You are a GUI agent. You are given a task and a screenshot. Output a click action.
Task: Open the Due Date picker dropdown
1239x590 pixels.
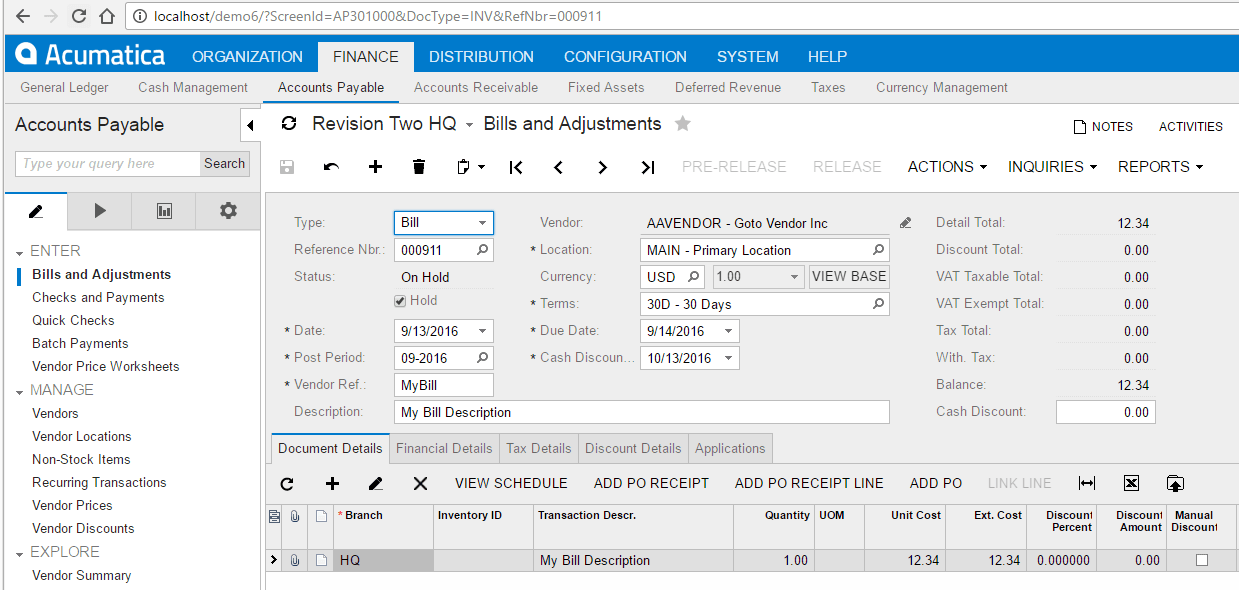pos(729,331)
